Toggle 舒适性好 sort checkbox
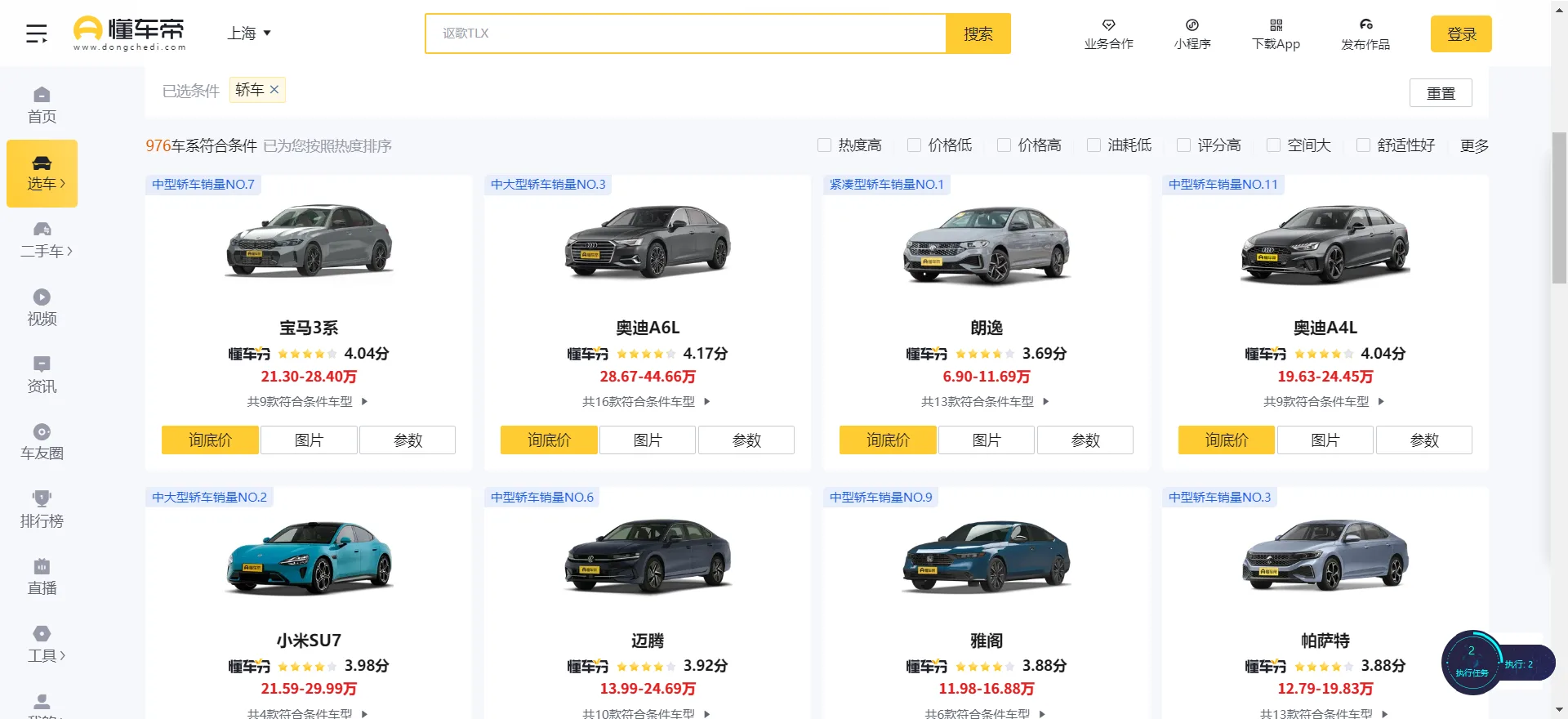1568x719 pixels. [x=1363, y=145]
